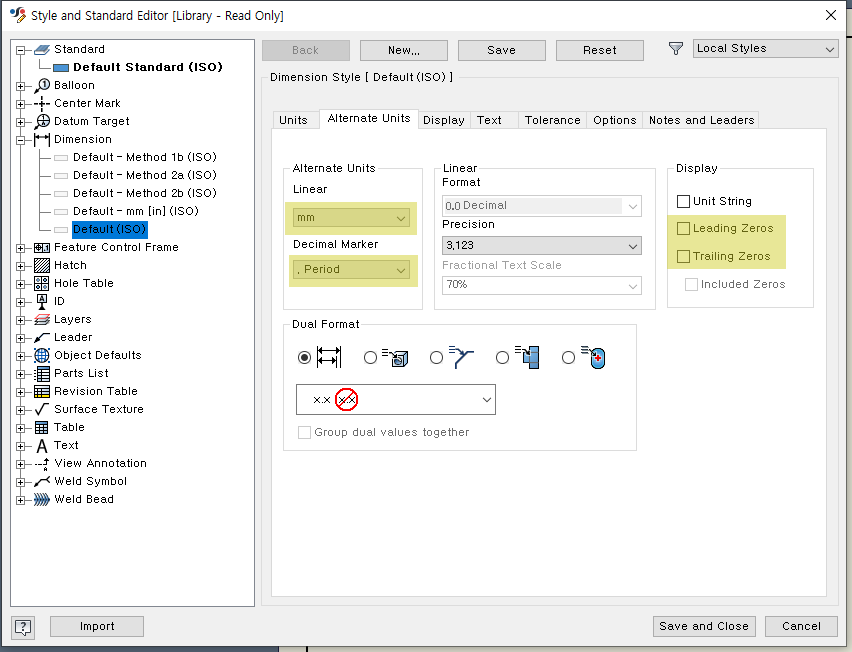Screen dimensions: 852x652
Task: Click the Datum Target icon
Action: (x=42, y=121)
